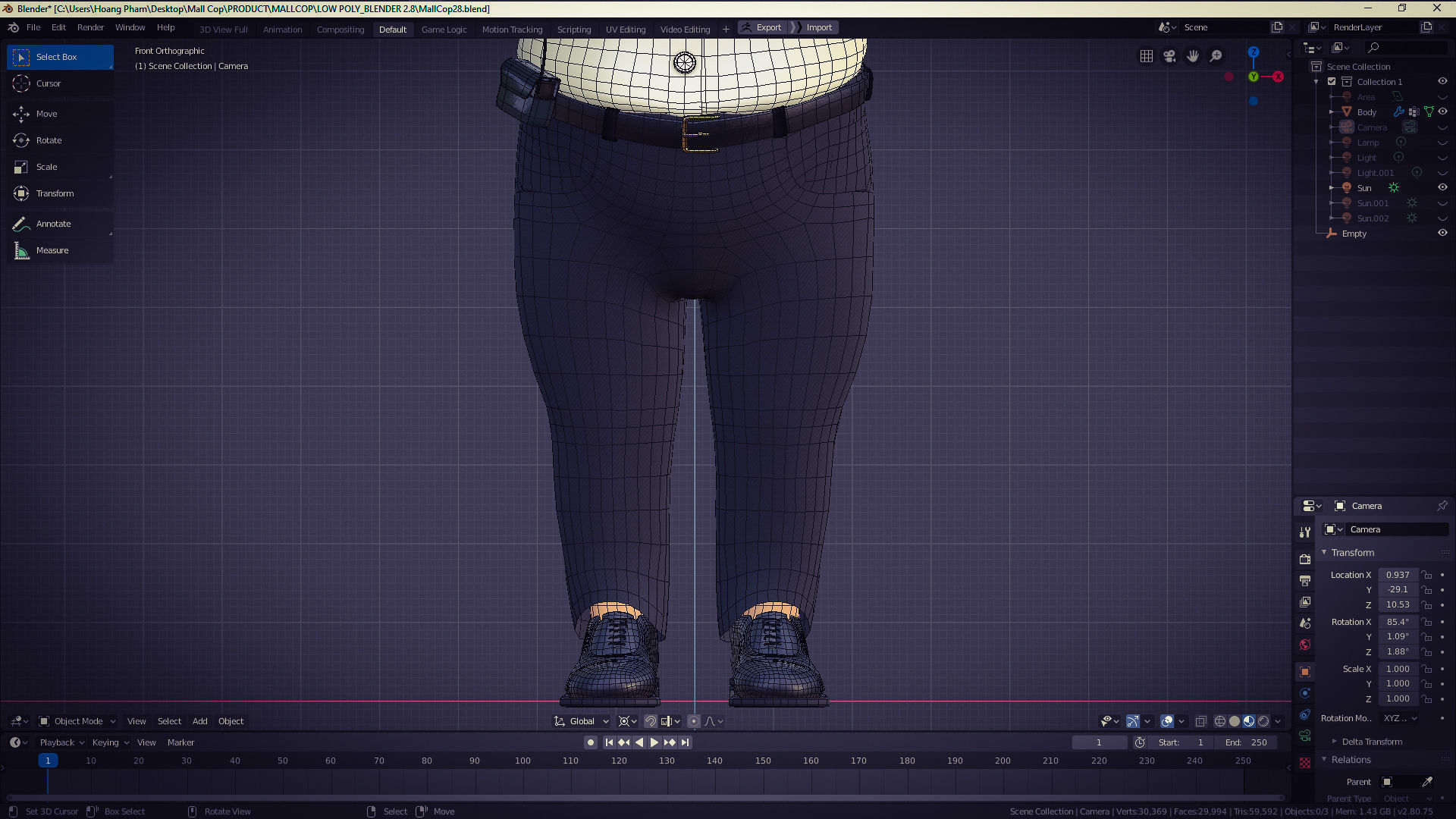Click the Import button
Screen dimensions: 1456x819
[x=818, y=27]
